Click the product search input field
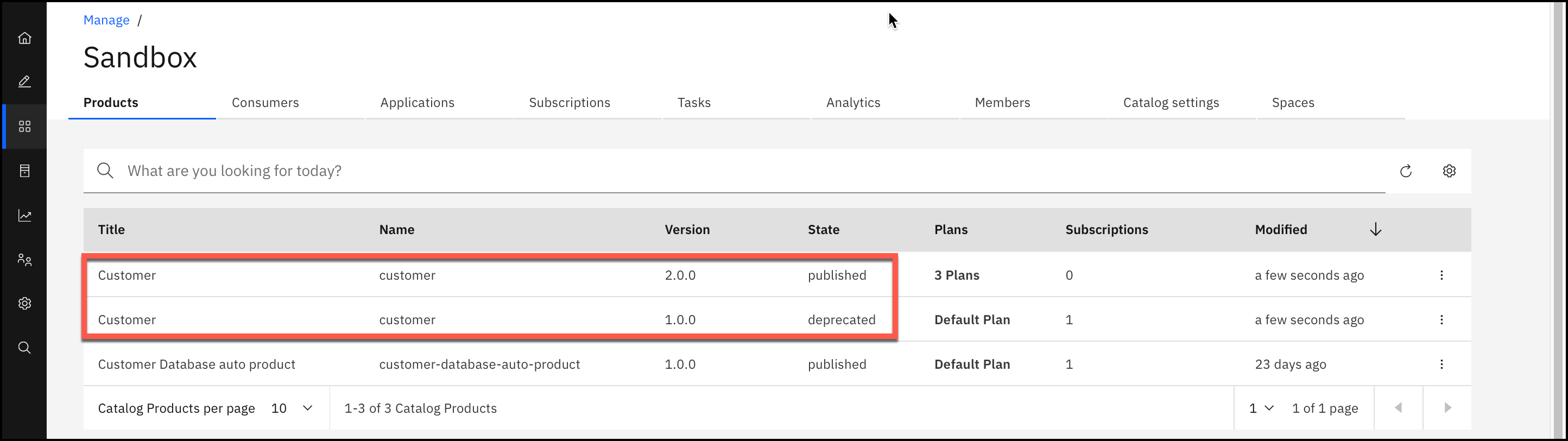 [730, 171]
